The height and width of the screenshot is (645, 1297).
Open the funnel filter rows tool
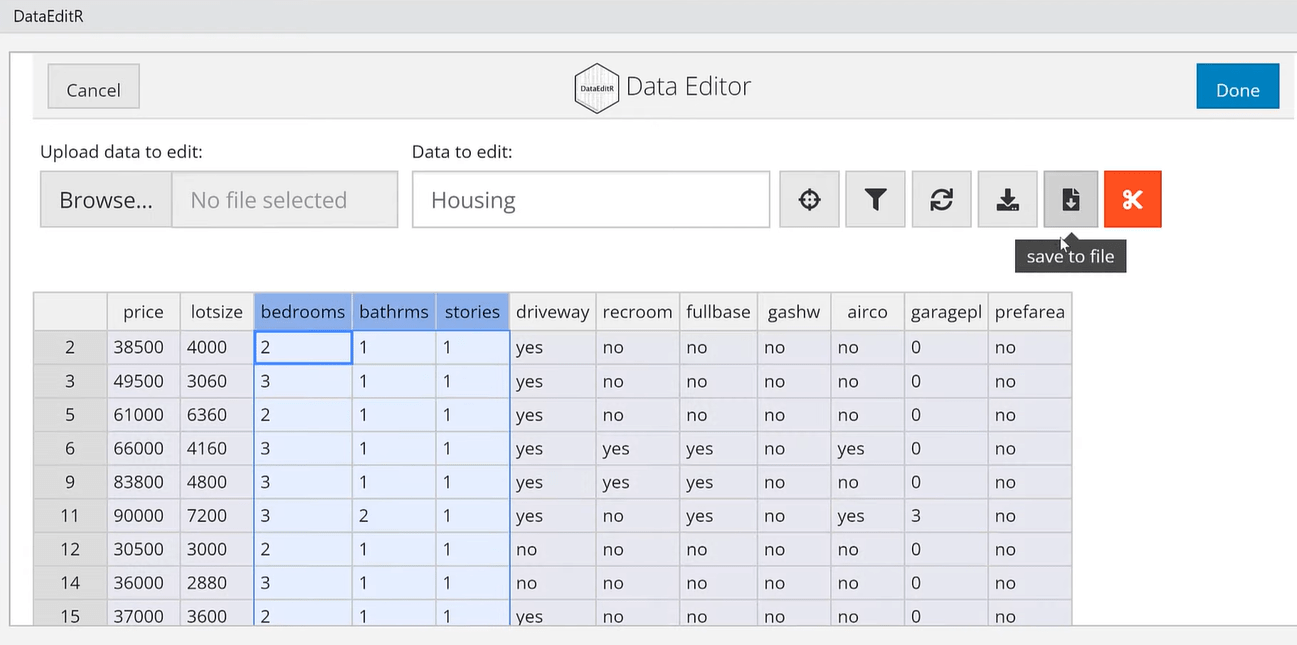pos(875,200)
